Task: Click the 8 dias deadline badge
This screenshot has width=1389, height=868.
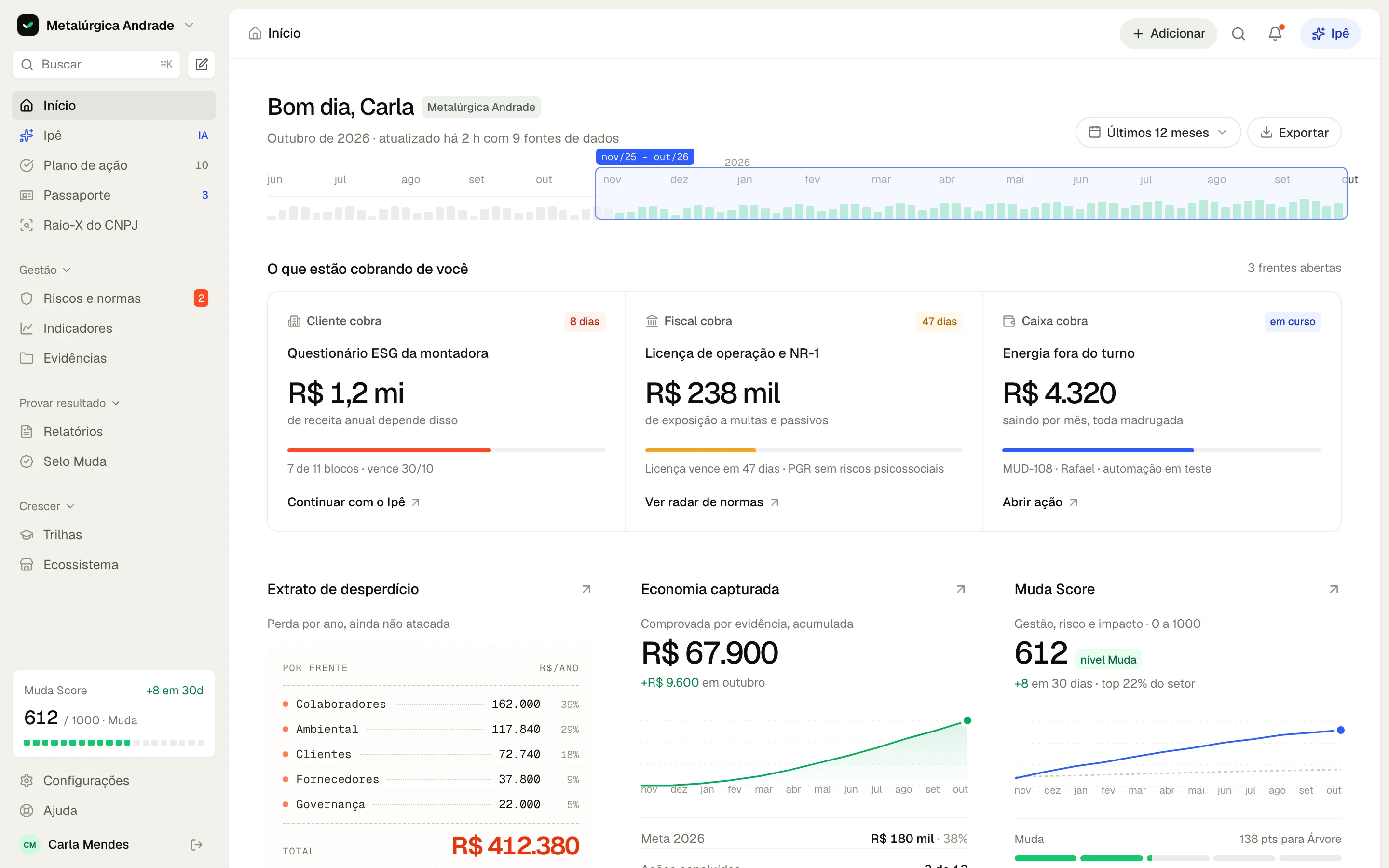Action: 585,322
